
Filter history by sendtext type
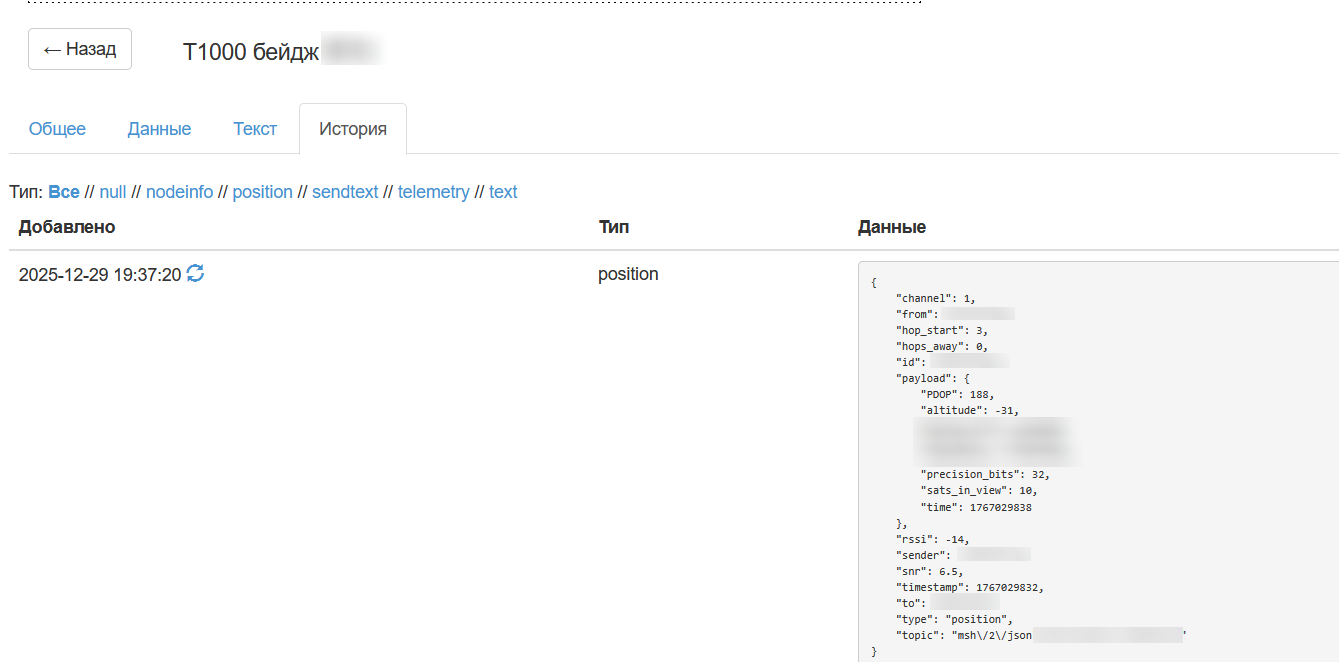point(345,192)
